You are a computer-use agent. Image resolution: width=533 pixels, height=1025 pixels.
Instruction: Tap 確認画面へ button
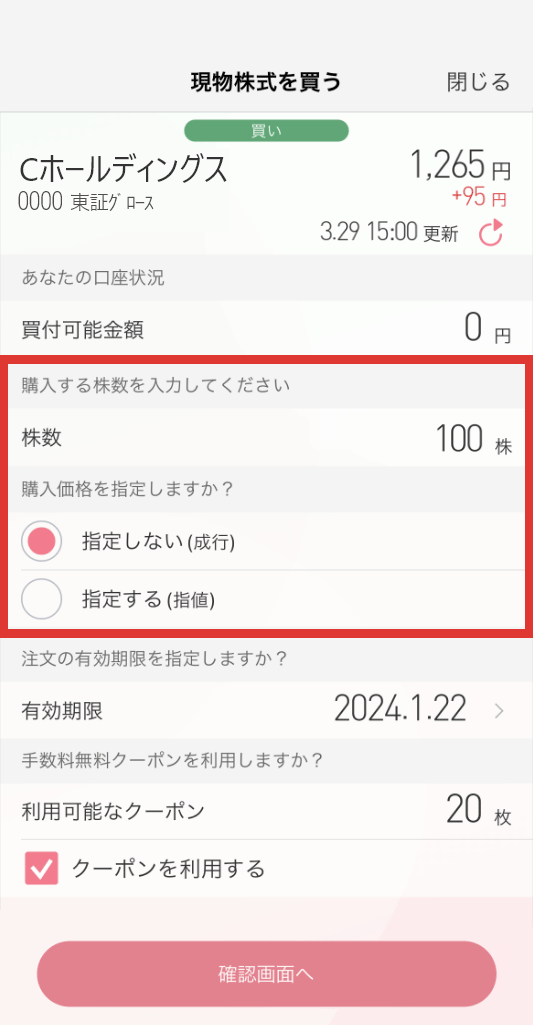tap(266, 974)
